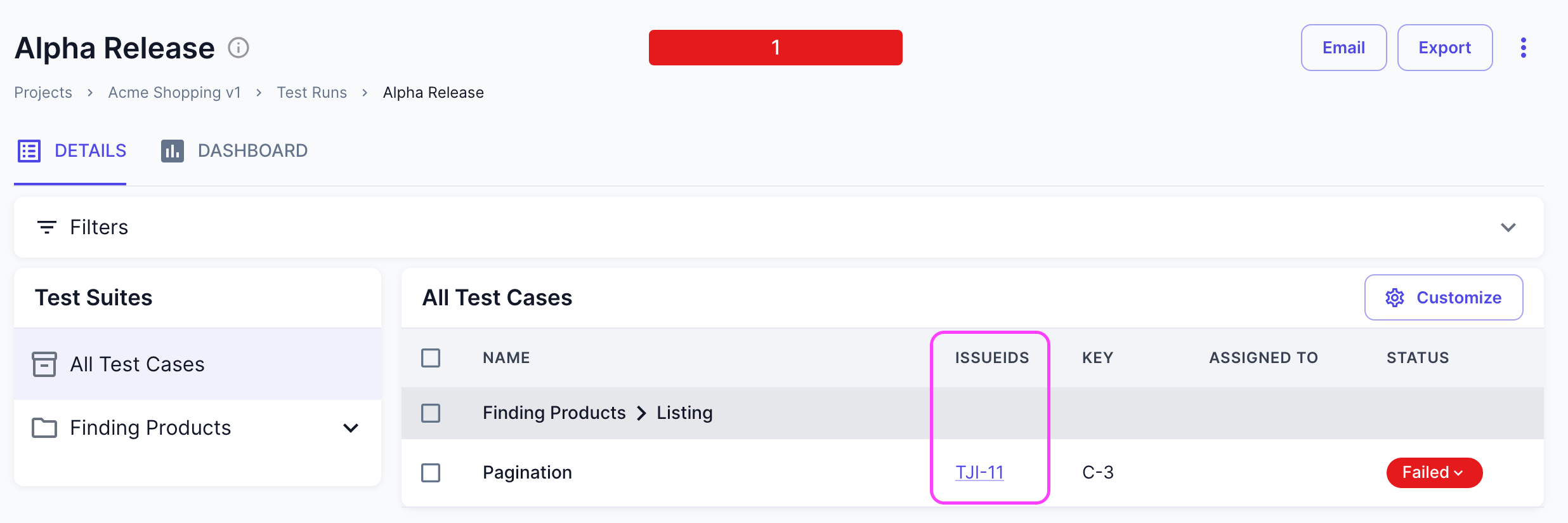
Task: Check the Finding Products Listing group checkbox
Action: pyautogui.click(x=431, y=413)
